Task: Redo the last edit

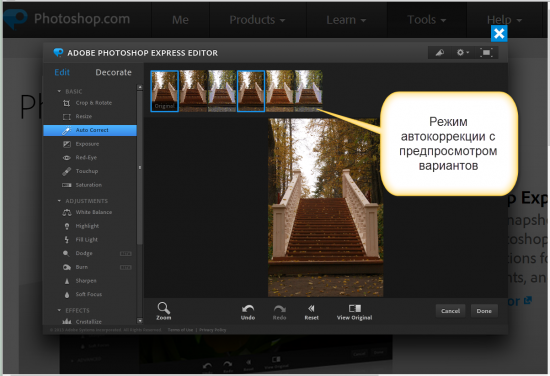Action: 280,312
